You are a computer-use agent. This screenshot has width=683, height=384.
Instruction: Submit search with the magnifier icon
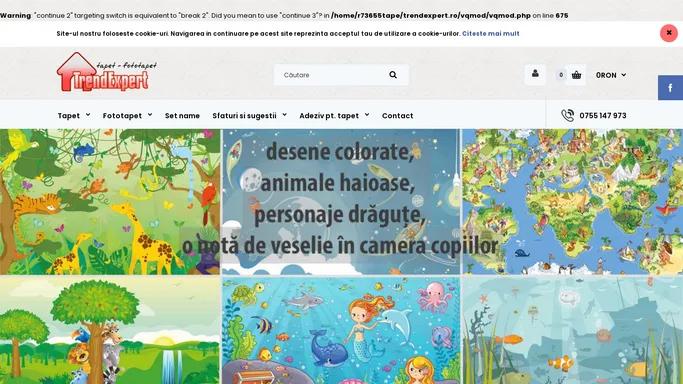pyautogui.click(x=393, y=75)
